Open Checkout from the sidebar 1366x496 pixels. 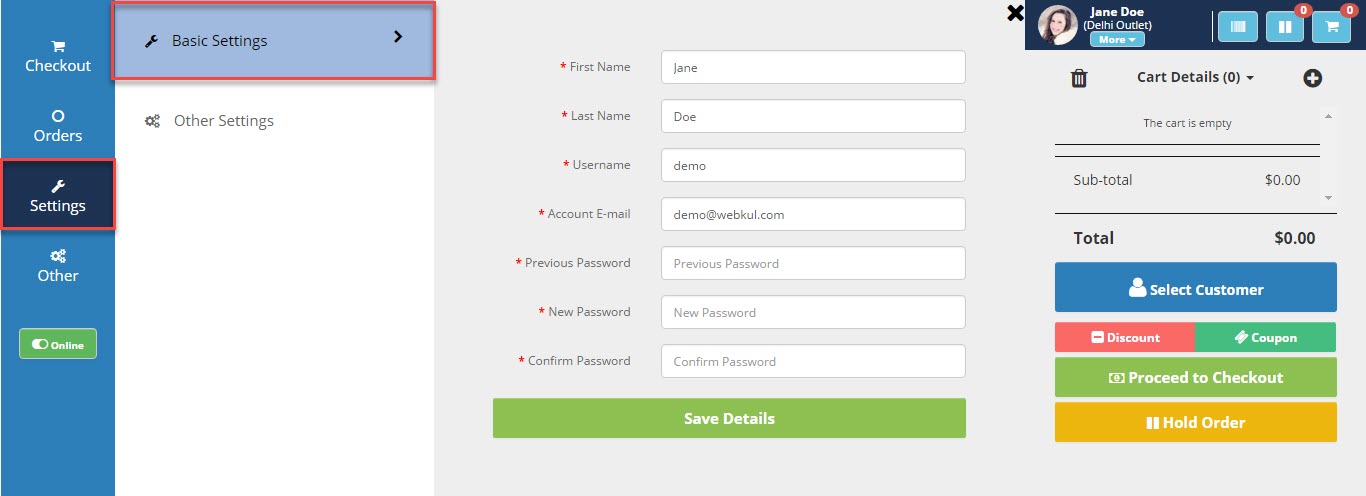[x=58, y=56]
